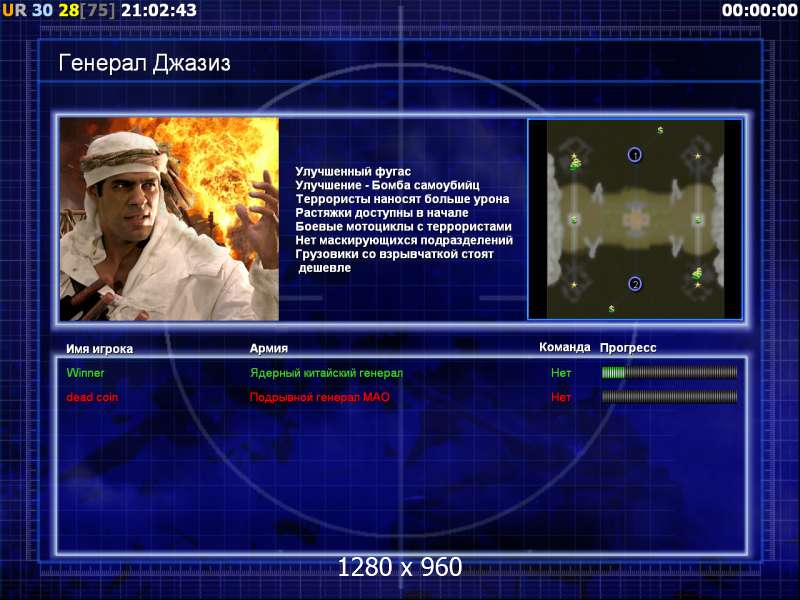
Task: Click the line Улучшение - Бомба самоубийц
Action: click(387, 185)
